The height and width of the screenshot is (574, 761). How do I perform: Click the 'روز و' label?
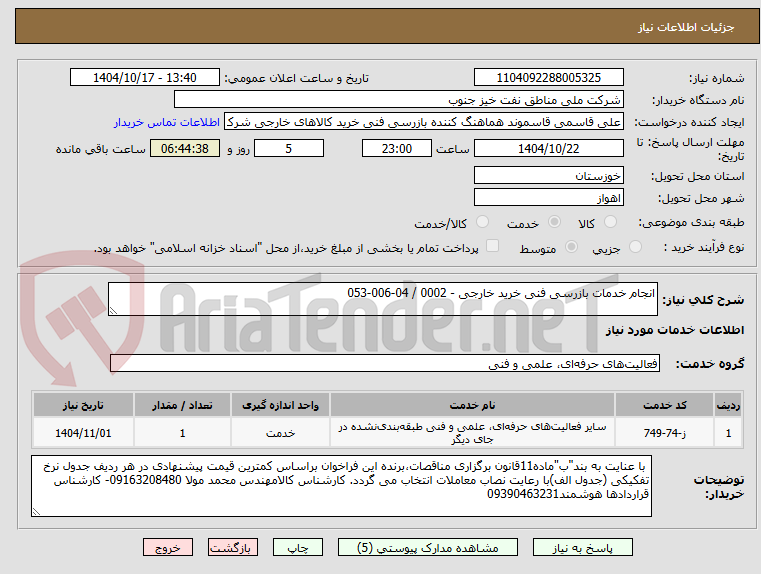click(x=238, y=149)
